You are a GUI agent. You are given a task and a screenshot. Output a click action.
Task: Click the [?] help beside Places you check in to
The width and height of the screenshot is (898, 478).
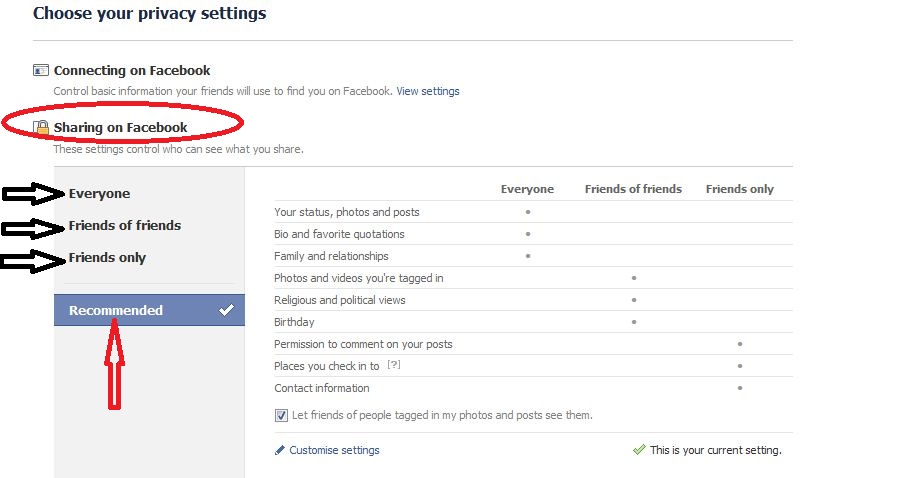[x=393, y=365]
